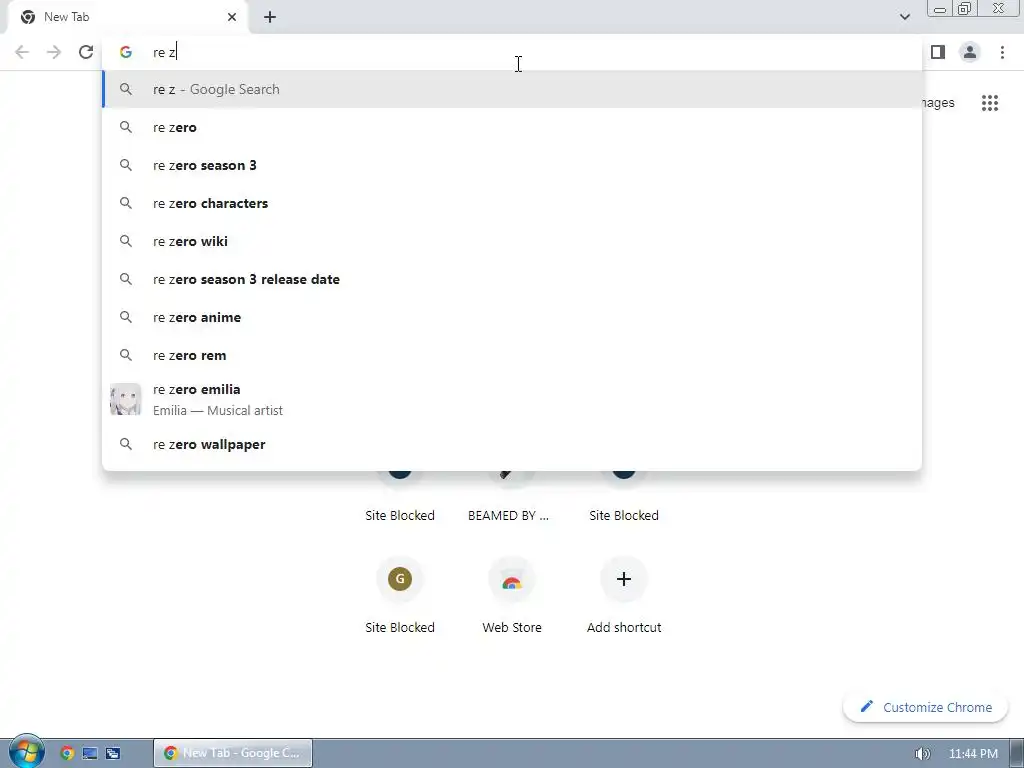Image resolution: width=1024 pixels, height=768 pixels.
Task: Click the Emilia thumbnail image
Action: [125, 400]
